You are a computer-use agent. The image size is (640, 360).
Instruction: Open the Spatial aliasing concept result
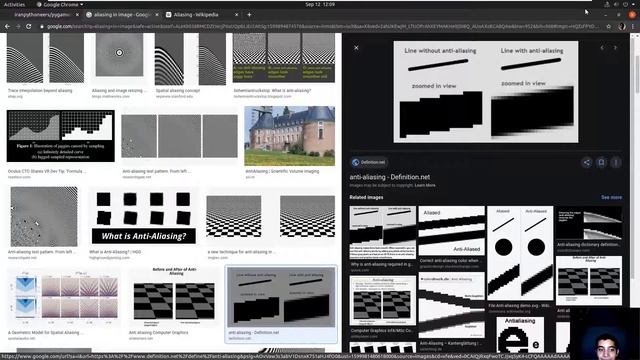pos(190,59)
